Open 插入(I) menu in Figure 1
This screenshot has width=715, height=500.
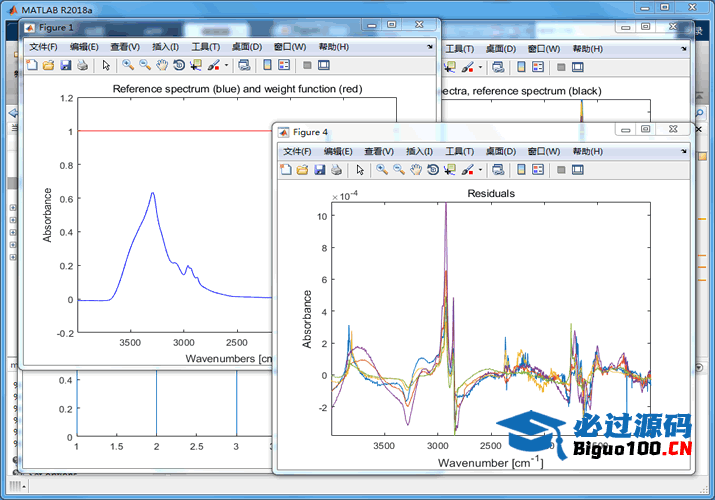[x=165, y=47]
